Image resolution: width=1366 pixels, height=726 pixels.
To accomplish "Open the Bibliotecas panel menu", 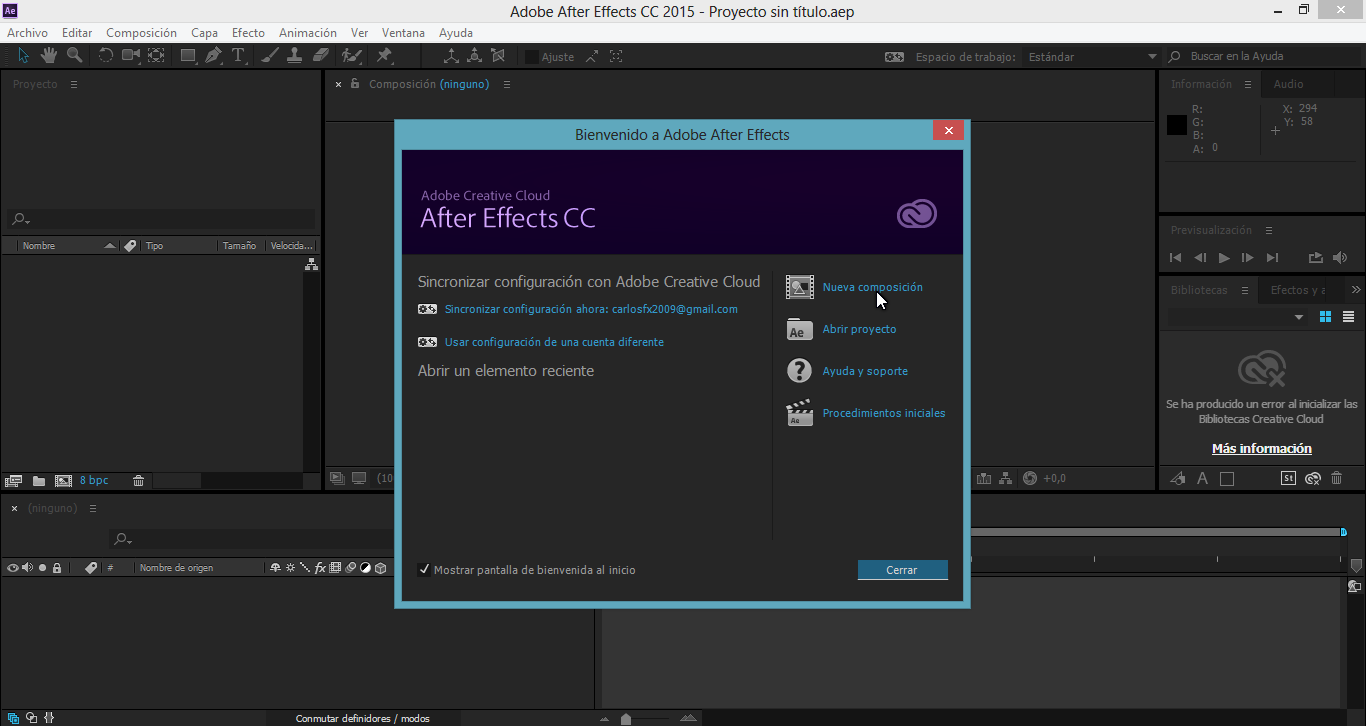I will pos(1245,290).
